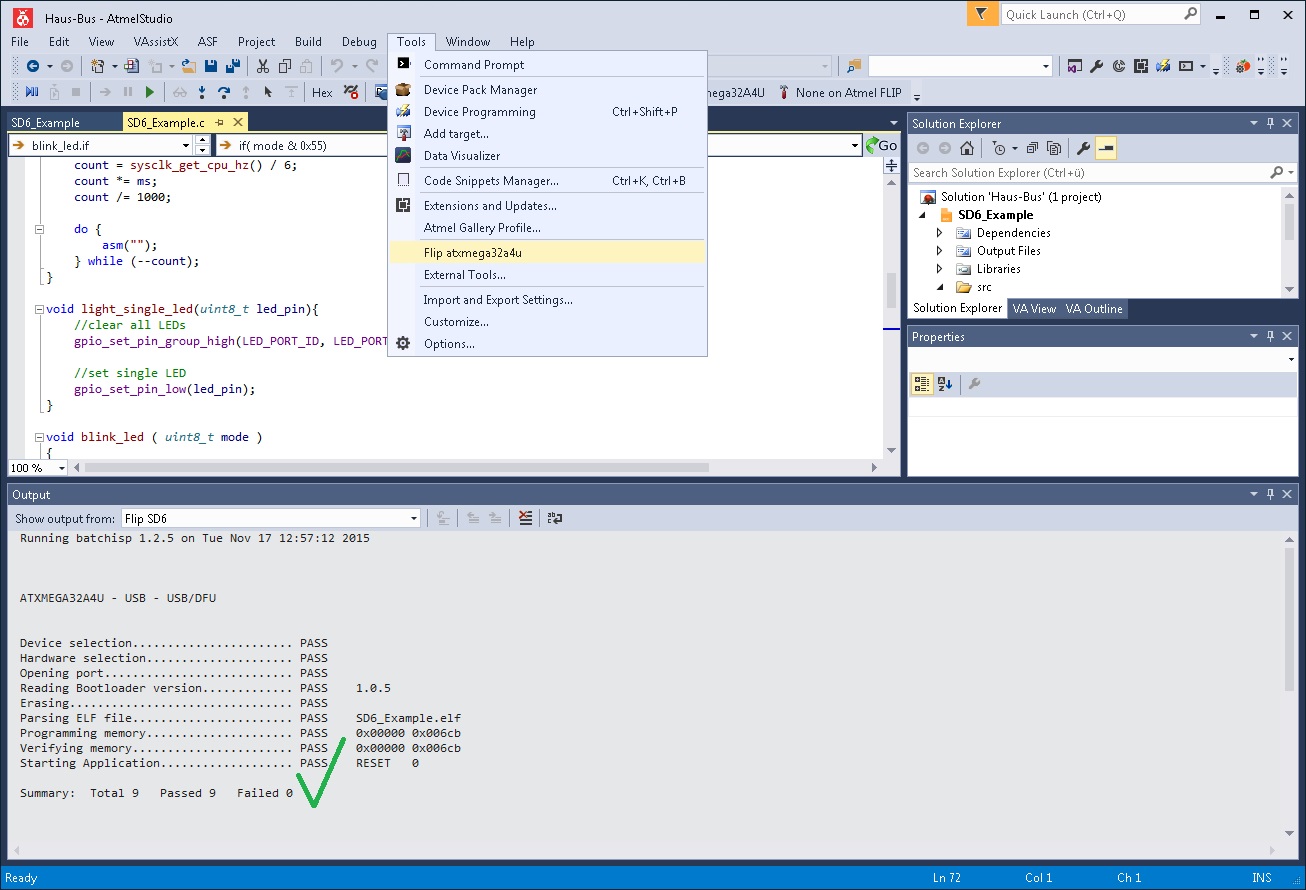Select the SD6_Example project node
Screen dimensions: 1306x890
coord(995,215)
